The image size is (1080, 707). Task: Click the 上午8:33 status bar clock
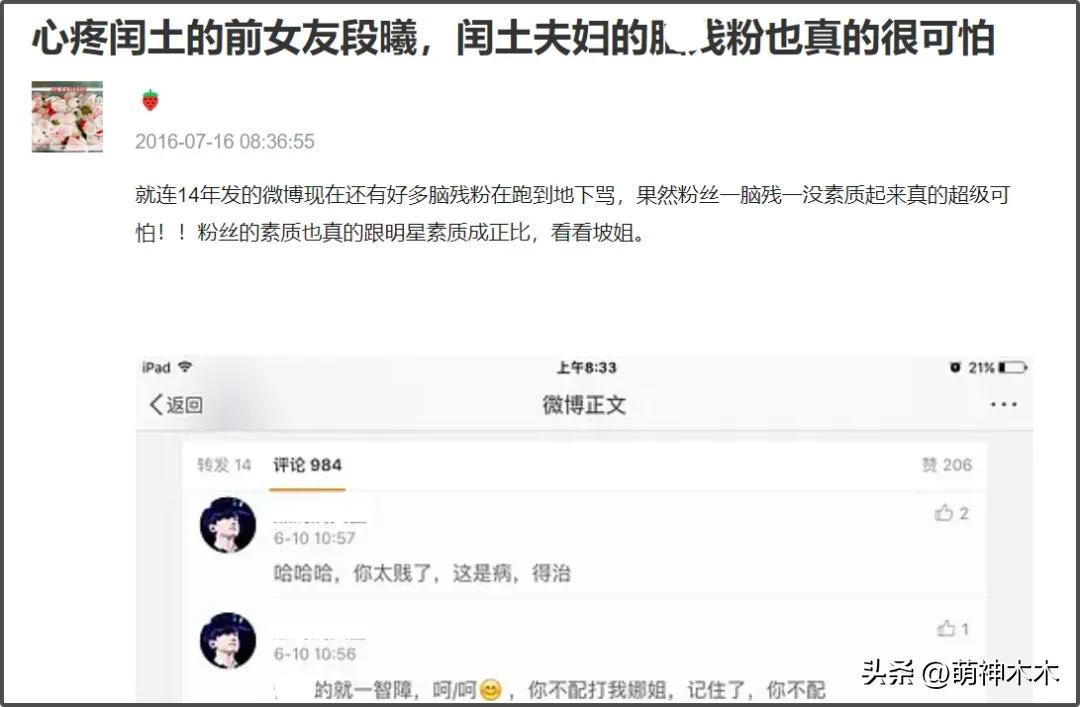(x=587, y=367)
